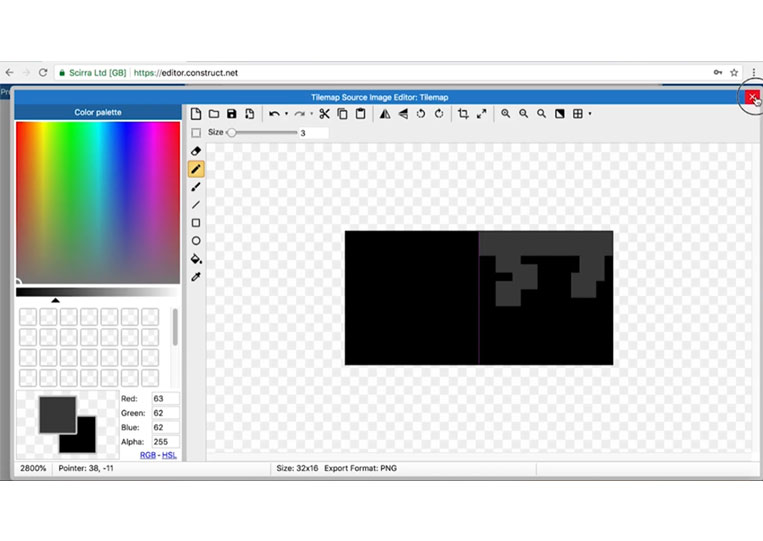Image resolution: width=763 pixels, height=541 pixels.
Task: Toggle the background brightness icon
Action: [560, 114]
